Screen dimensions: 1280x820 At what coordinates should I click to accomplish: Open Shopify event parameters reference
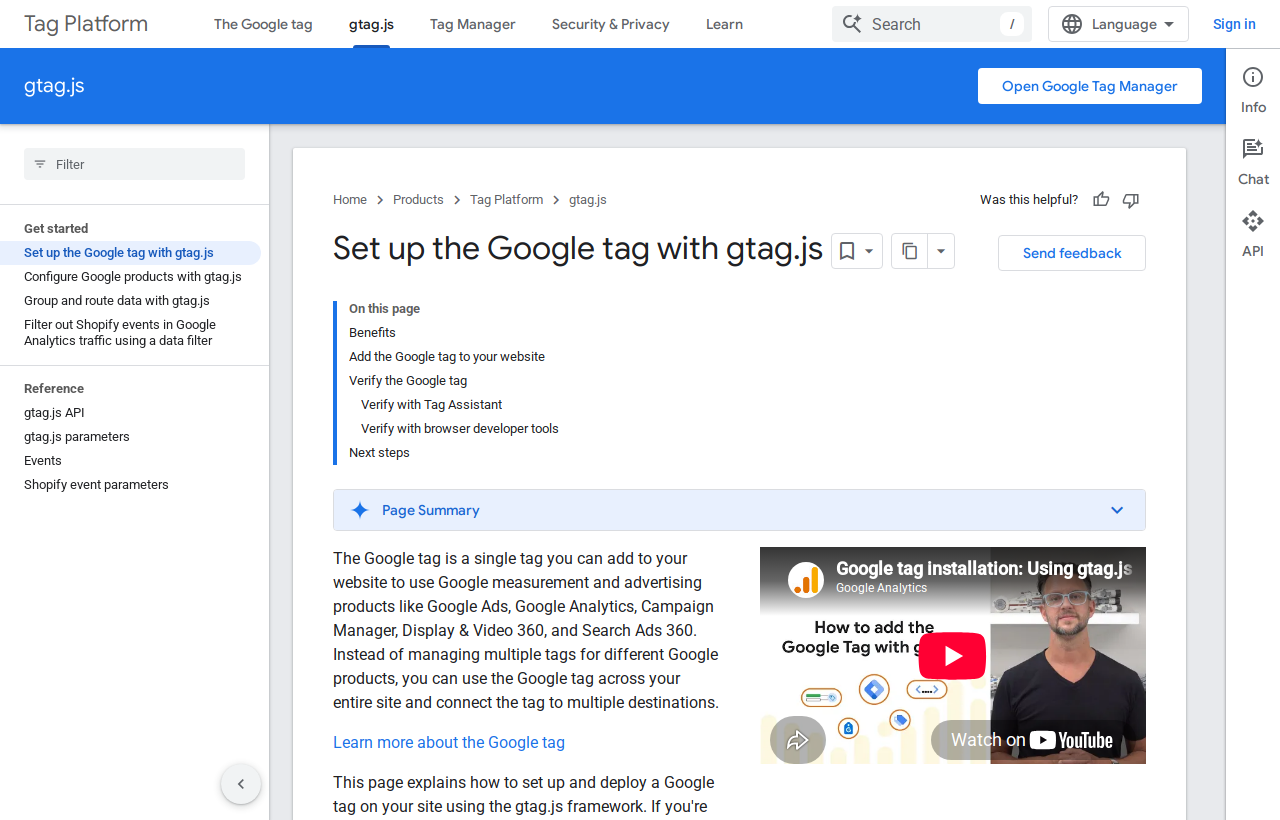click(96, 485)
